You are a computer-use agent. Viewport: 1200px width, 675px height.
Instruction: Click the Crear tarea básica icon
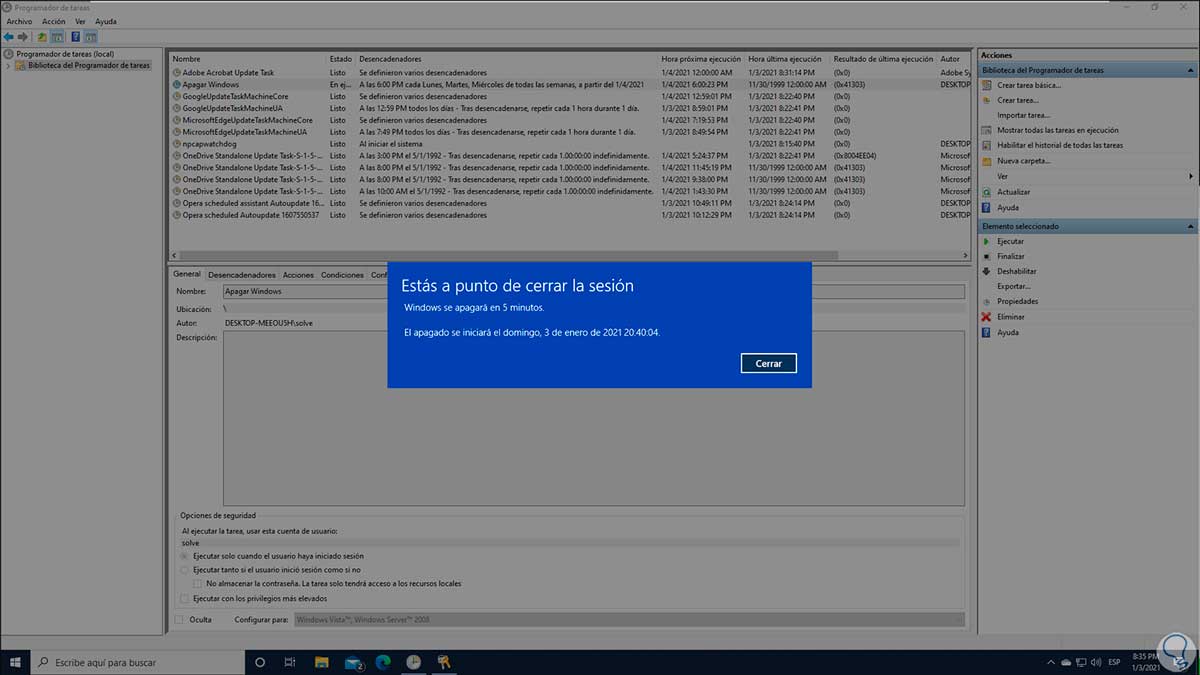point(987,85)
